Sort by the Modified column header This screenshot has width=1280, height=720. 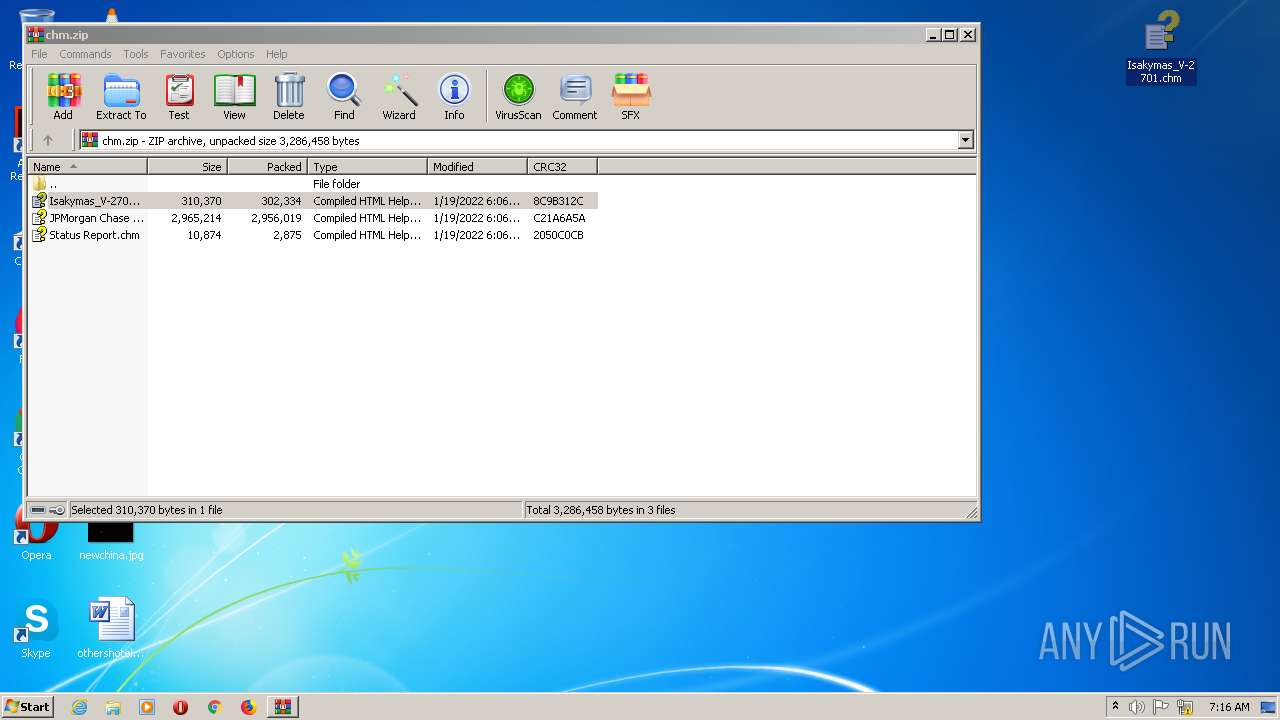point(477,166)
